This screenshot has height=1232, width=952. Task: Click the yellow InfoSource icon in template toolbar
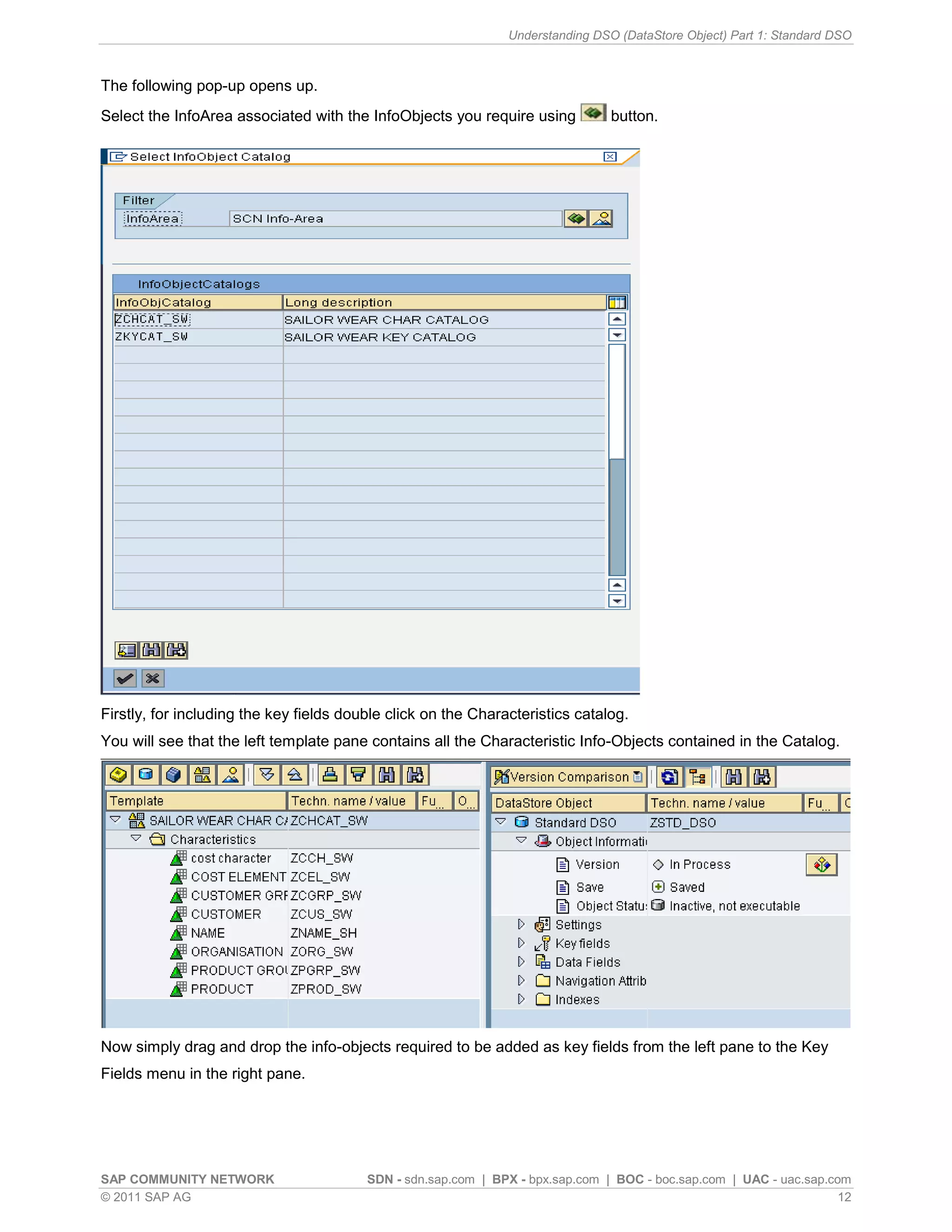119,775
